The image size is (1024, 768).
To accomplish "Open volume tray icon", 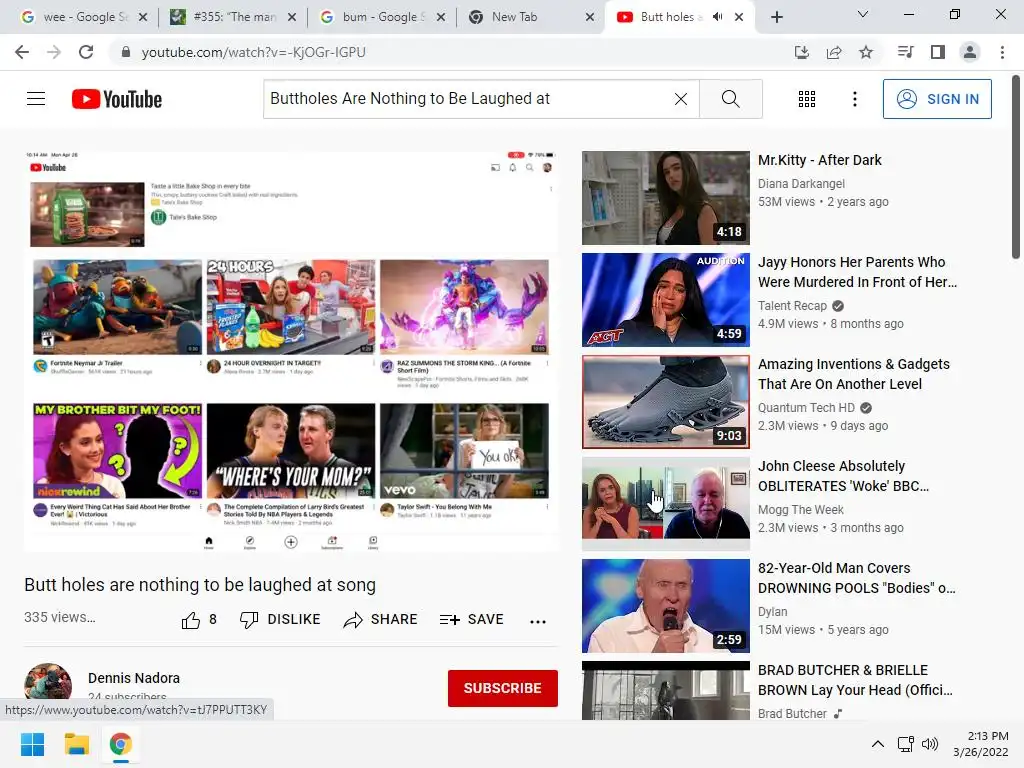I will (x=929, y=744).
